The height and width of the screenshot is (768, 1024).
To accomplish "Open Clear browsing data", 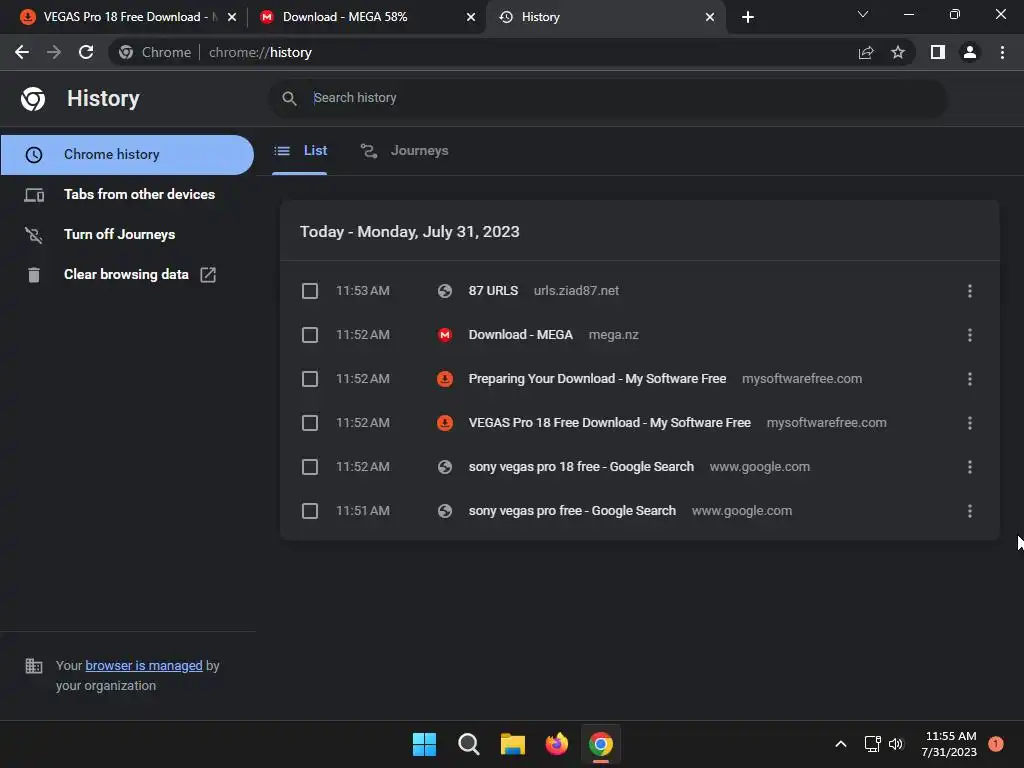I will [127, 274].
